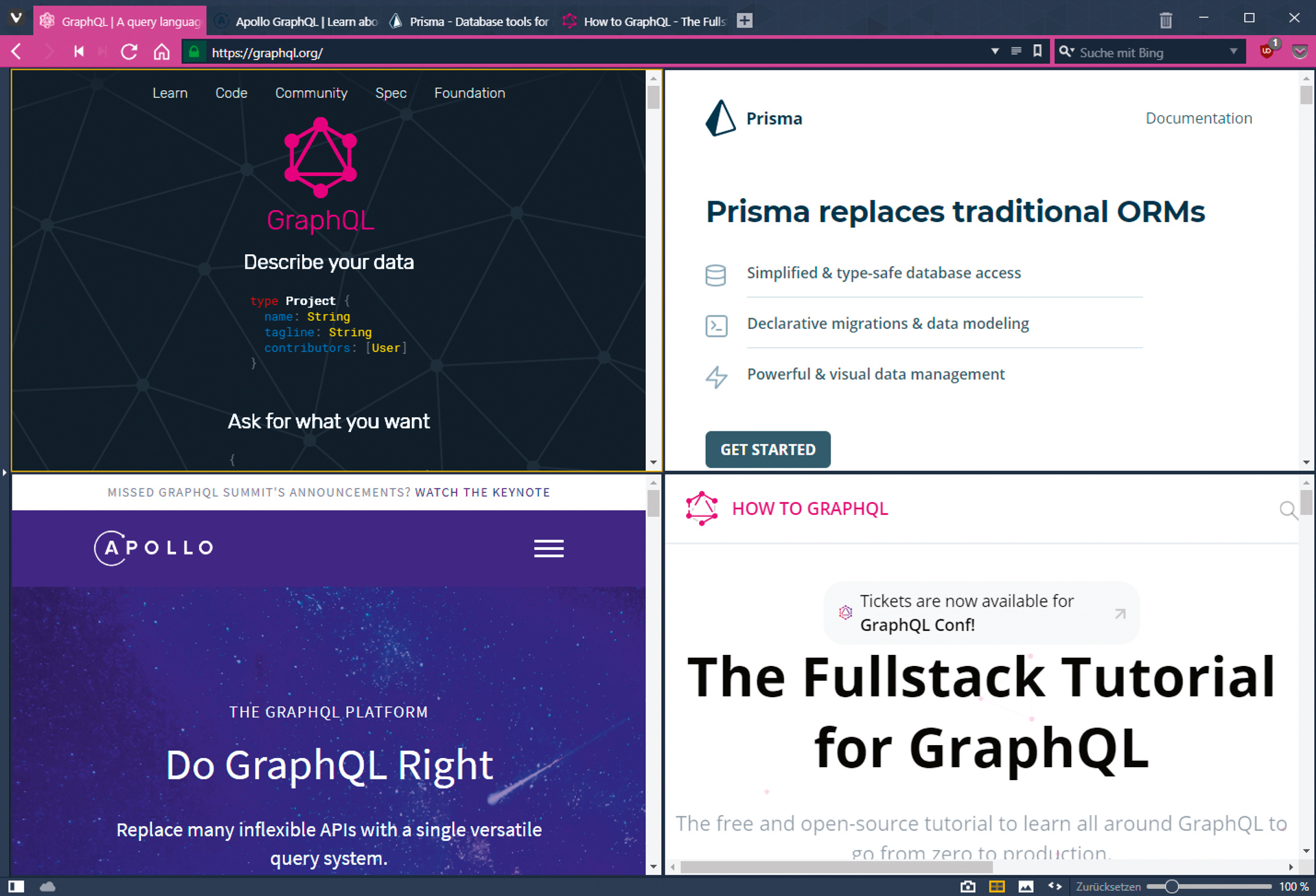Click the page zoom slider handle

pyautogui.click(x=1171, y=886)
